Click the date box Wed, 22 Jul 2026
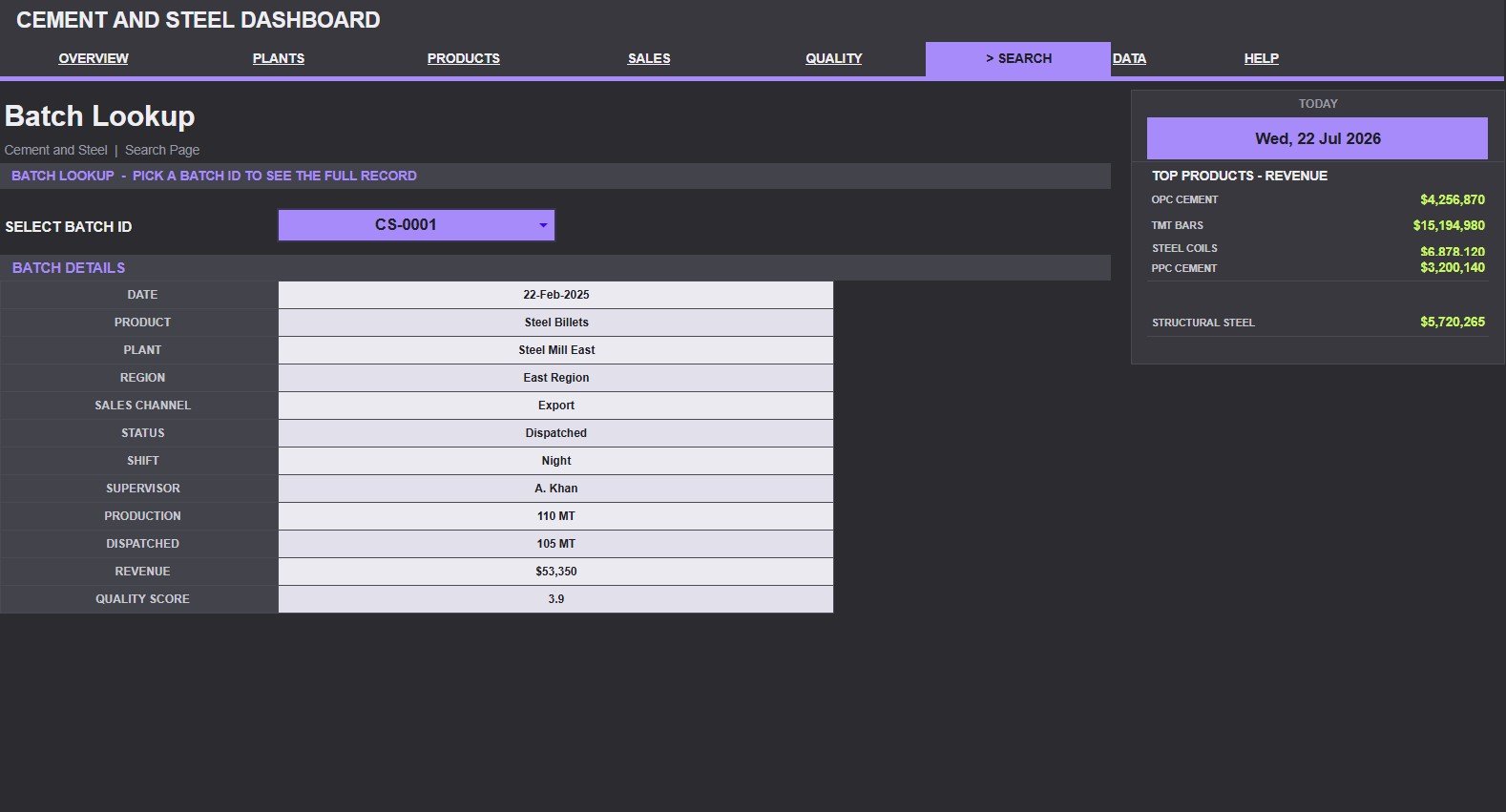 tap(1317, 138)
